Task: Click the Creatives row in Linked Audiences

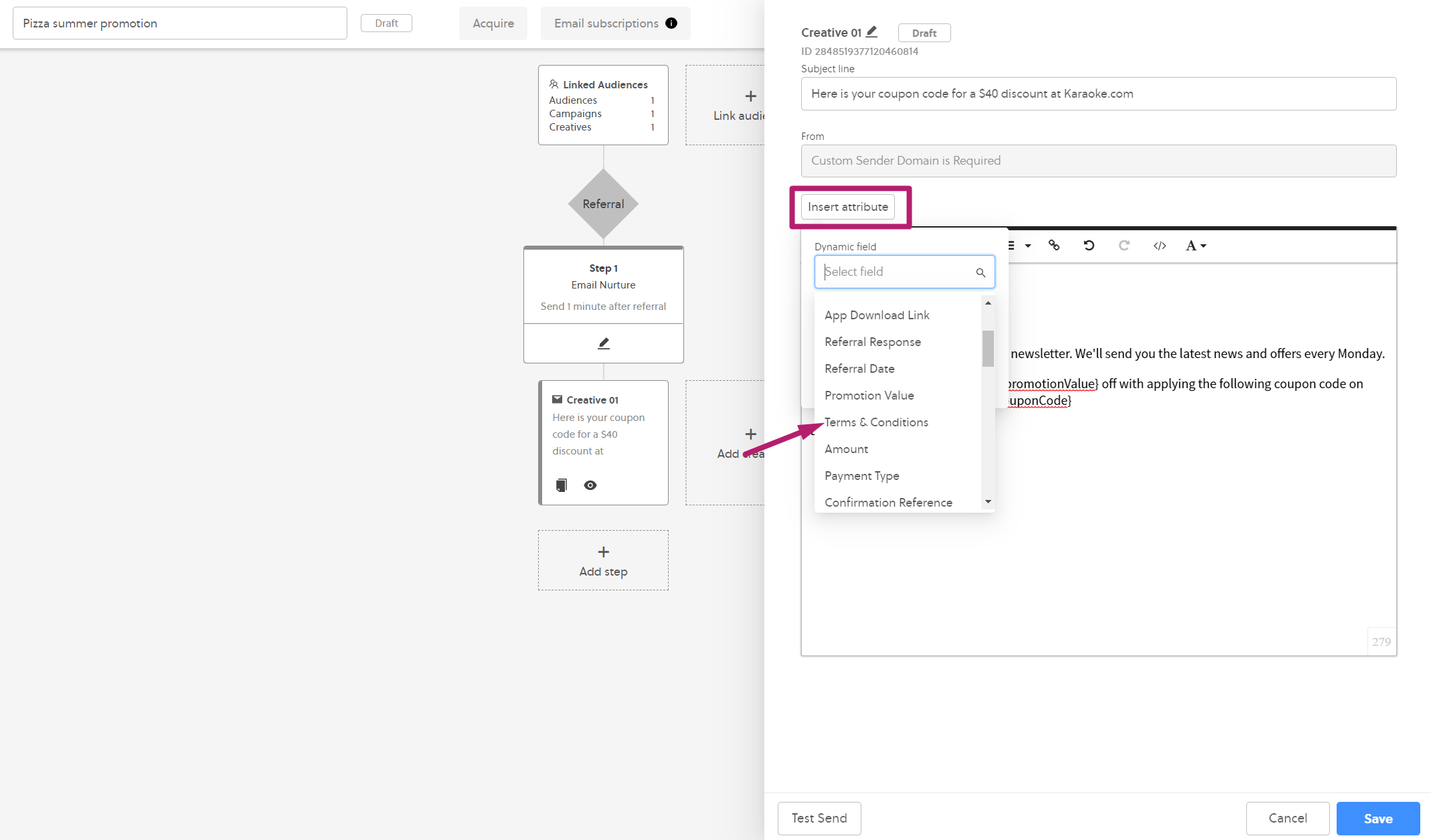Action: click(x=602, y=127)
